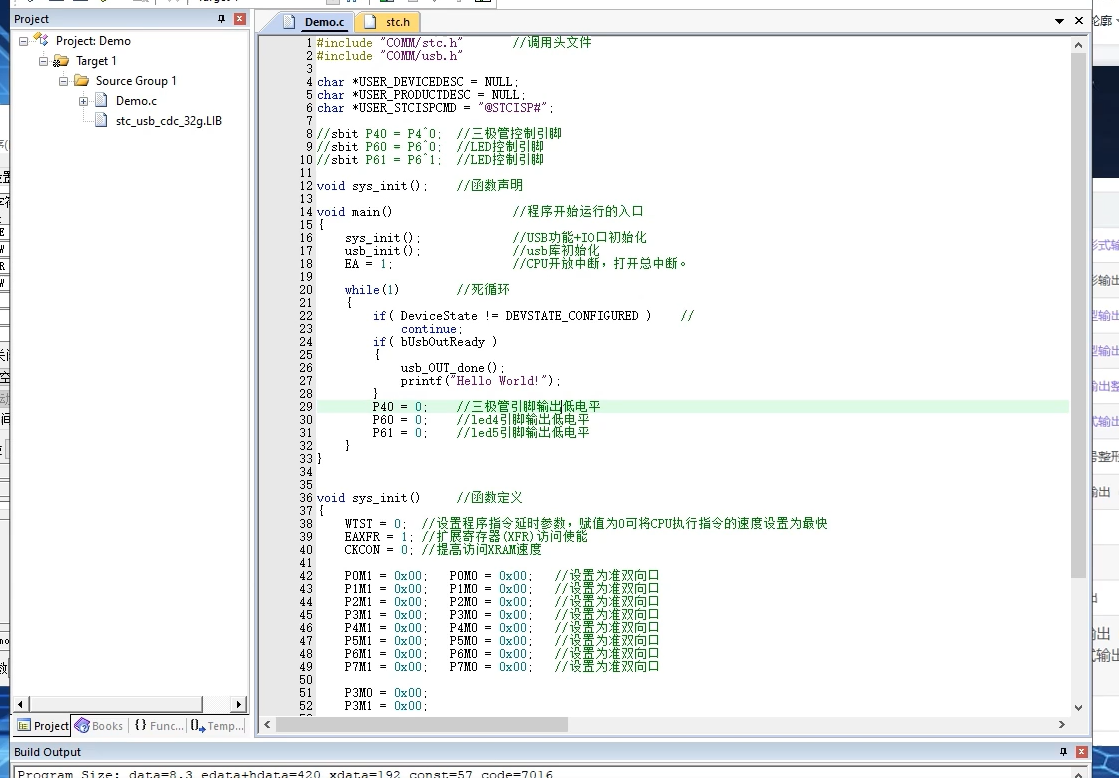Click the code line 'usb_init();'
Image resolution: width=1119 pixels, height=778 pixels.
(383, 251)
